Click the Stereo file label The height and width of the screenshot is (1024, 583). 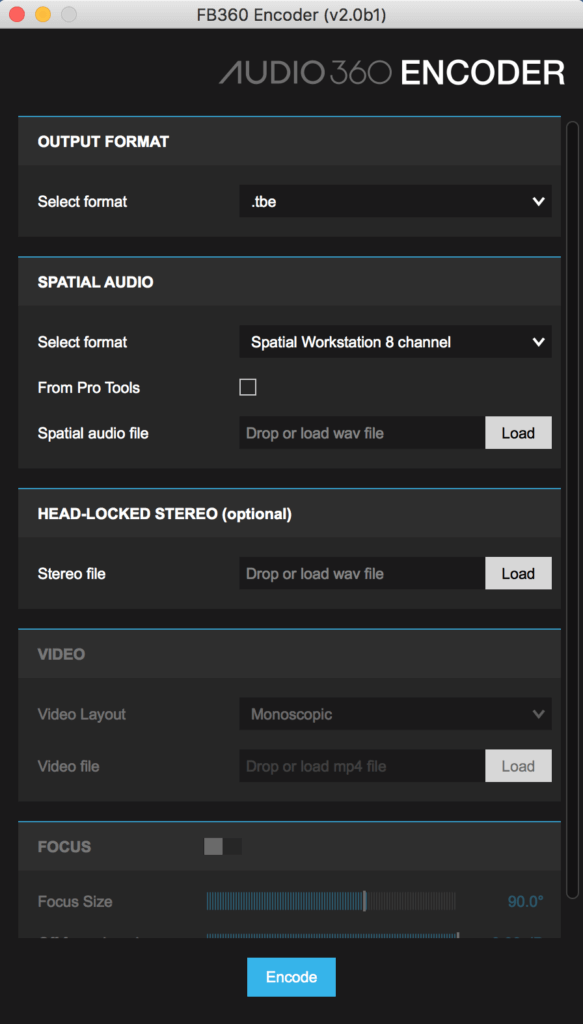pyautogui.click(x=71, y=573)
